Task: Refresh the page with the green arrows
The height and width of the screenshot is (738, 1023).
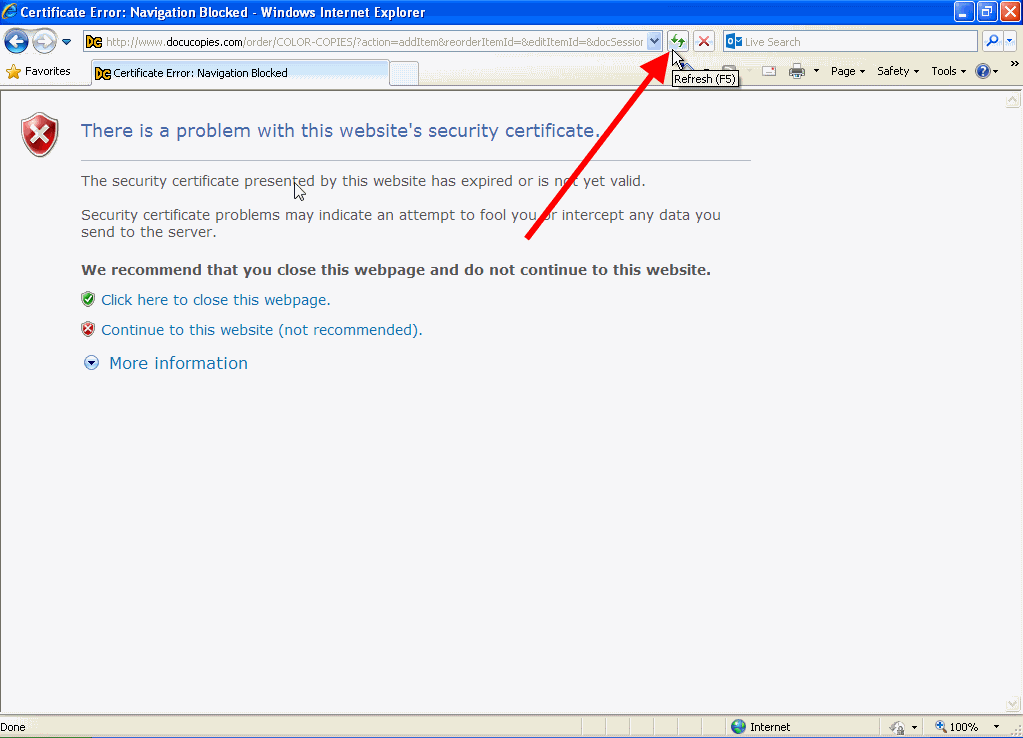Action: (x=678, y=42)
